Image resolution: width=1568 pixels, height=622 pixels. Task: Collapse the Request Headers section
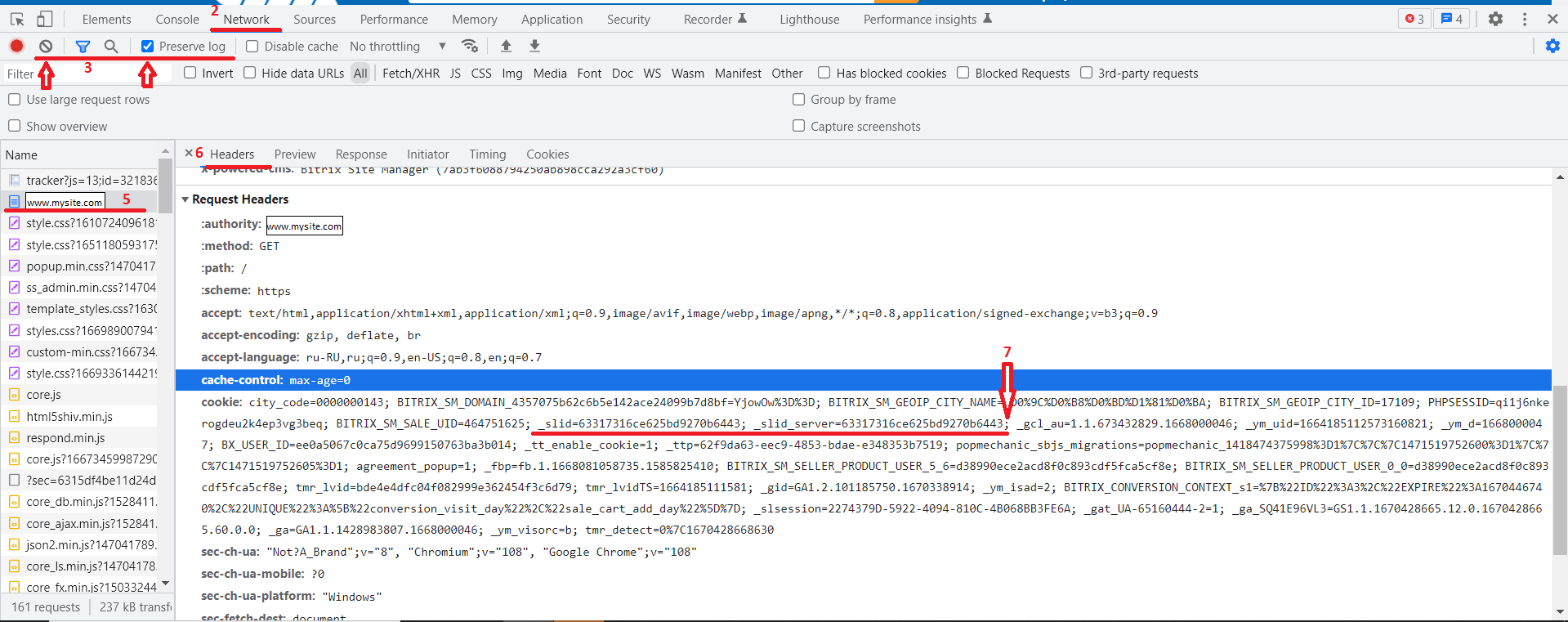[185, 199]
